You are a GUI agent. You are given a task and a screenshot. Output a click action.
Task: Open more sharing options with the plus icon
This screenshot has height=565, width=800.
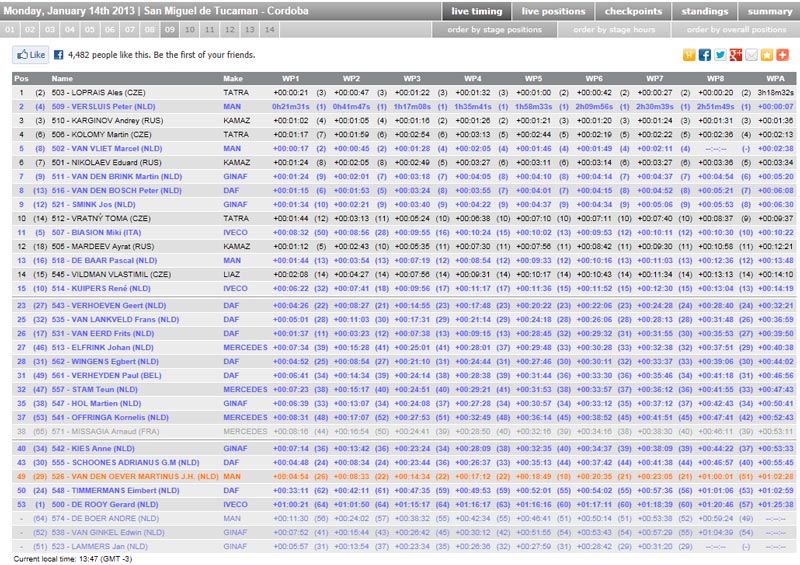click(x=782, y=55)
